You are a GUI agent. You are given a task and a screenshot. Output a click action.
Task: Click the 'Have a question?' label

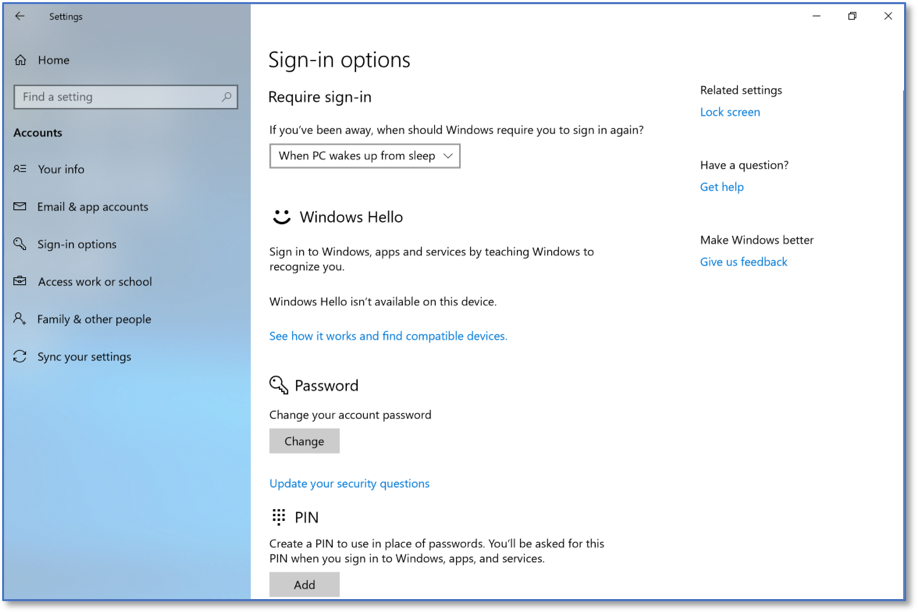tap(744, 165)
